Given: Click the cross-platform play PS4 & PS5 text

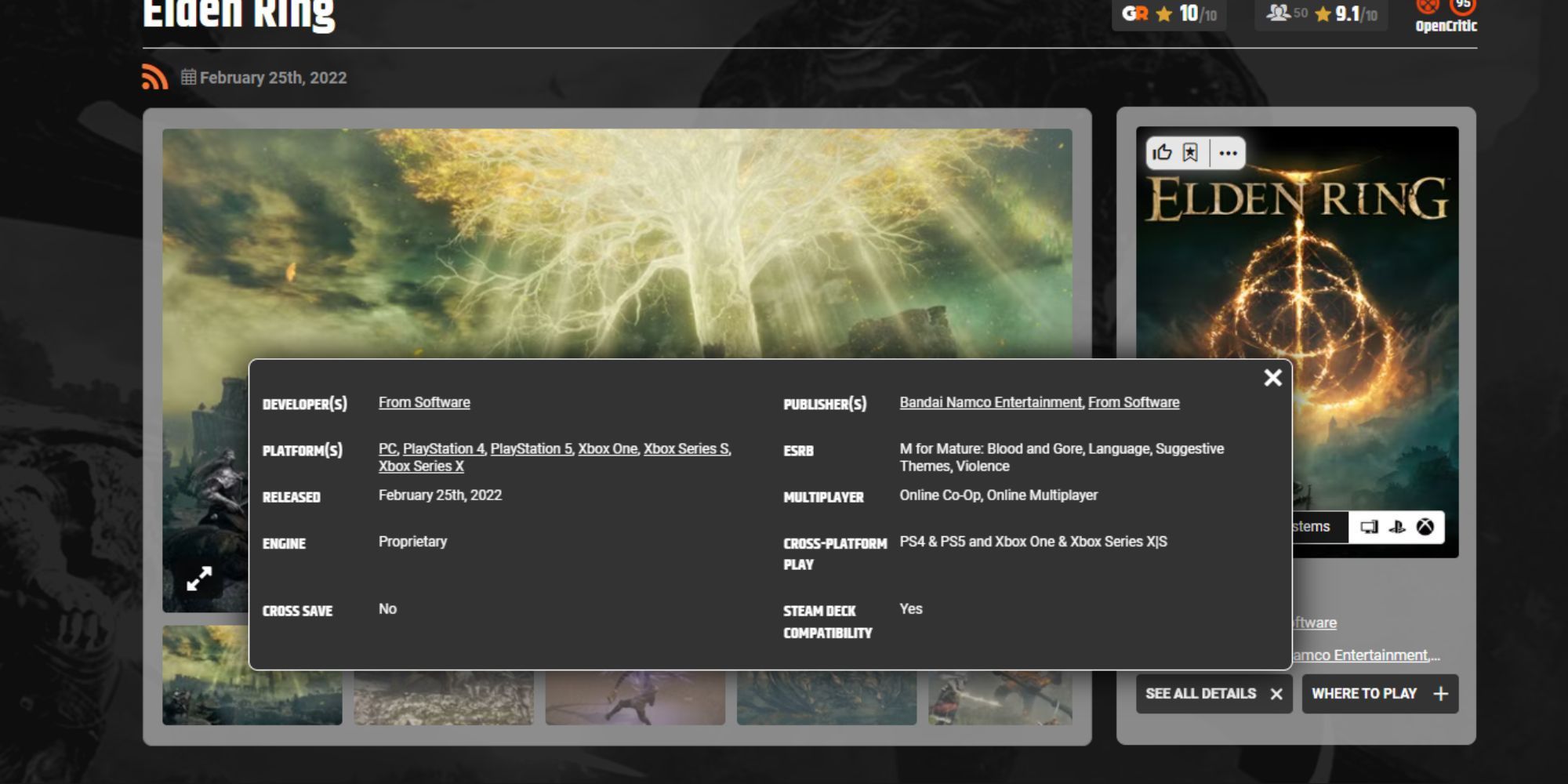Looking at the screenshot, I should coord(1033,542).
